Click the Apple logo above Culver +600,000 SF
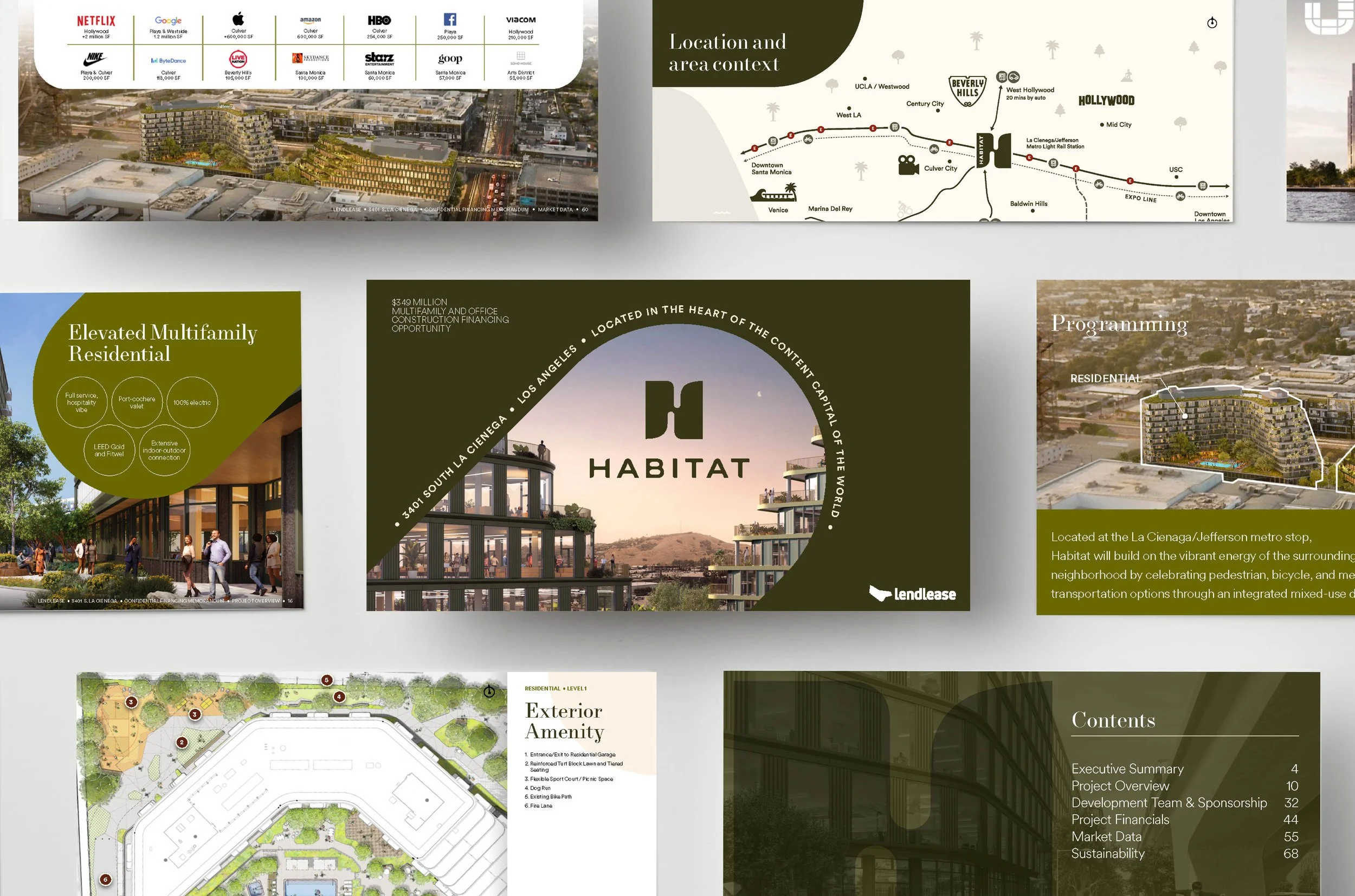This screenshot has height=896, width=1355. [x=239, y=18]
